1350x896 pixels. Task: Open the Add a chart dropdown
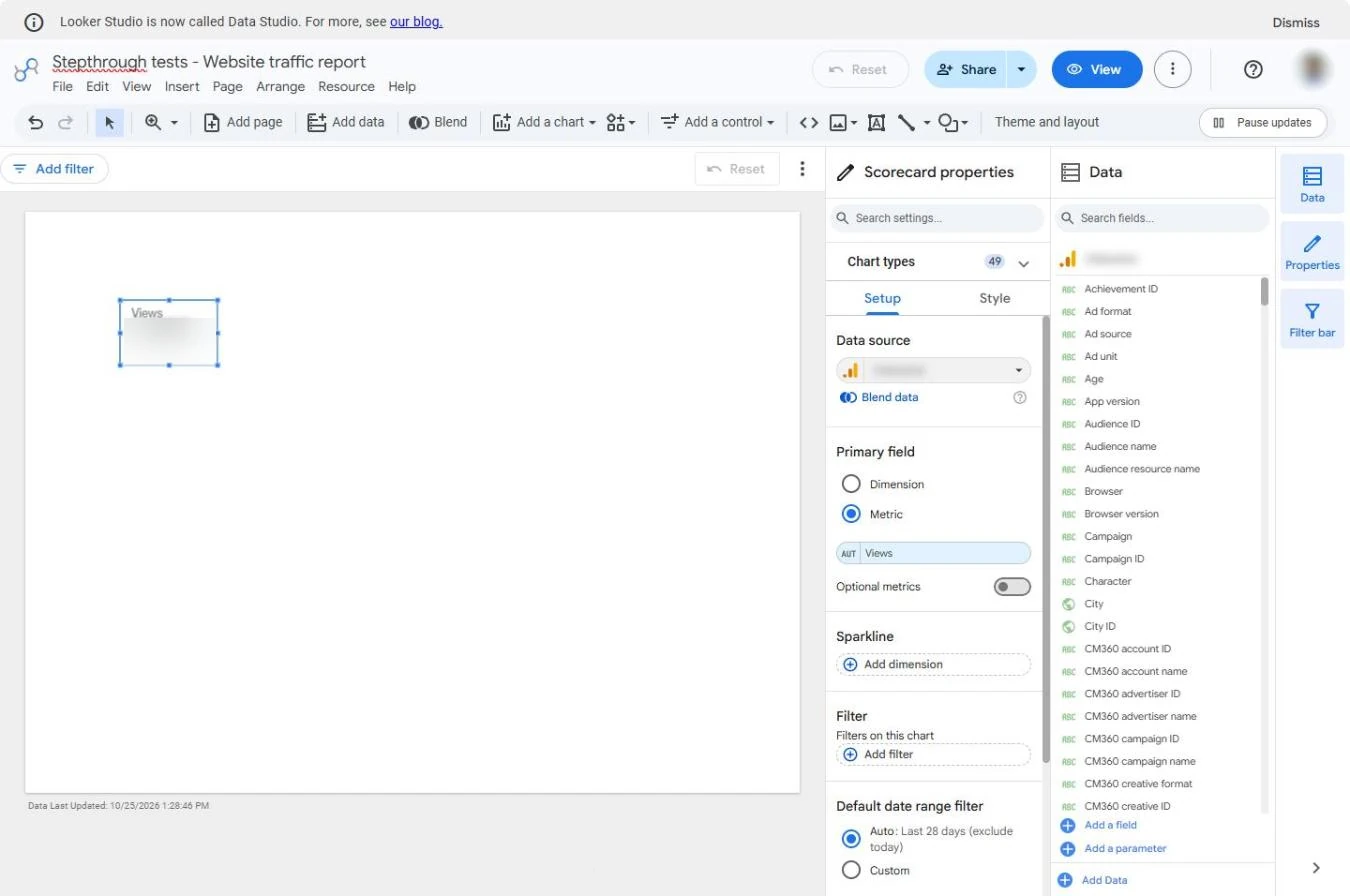[544, 122]
